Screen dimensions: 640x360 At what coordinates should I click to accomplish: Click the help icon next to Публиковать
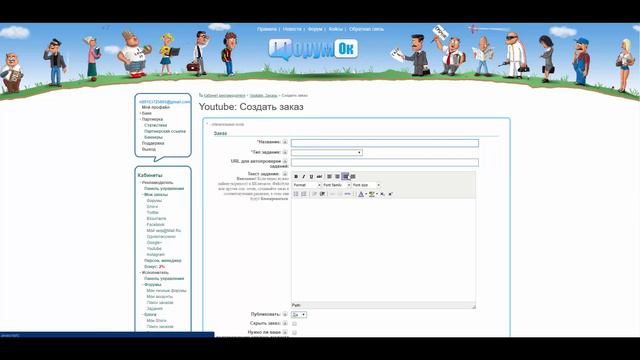285,314
